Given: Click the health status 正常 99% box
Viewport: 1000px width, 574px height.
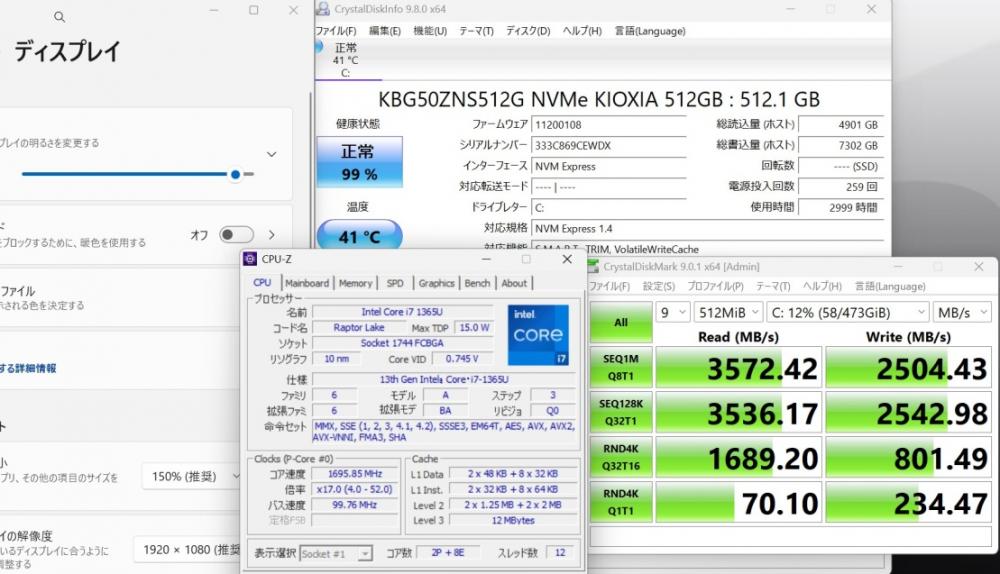Looking at the screenshot, I should [360, 162].
